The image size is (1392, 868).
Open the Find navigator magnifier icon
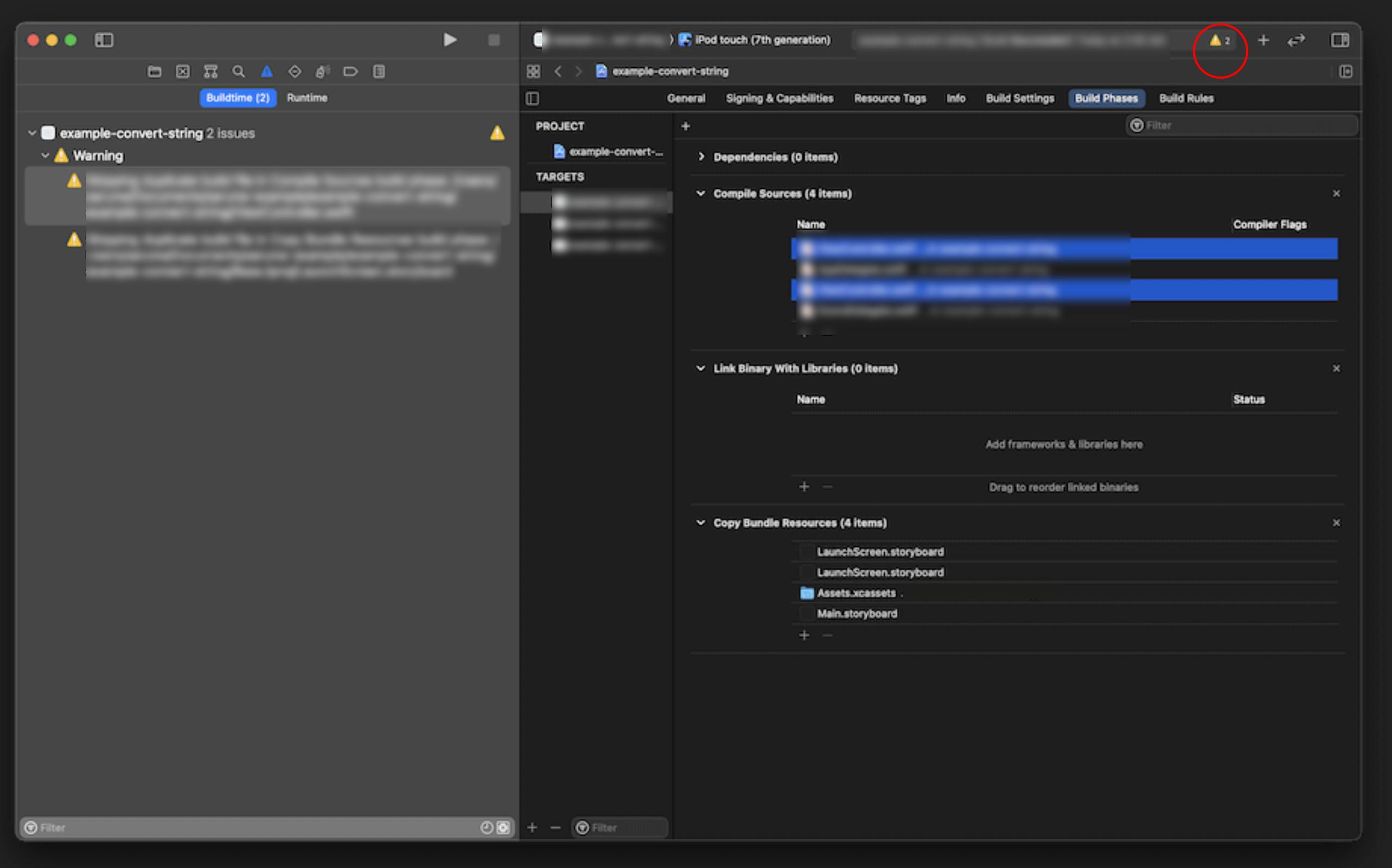tap(238, 72)
